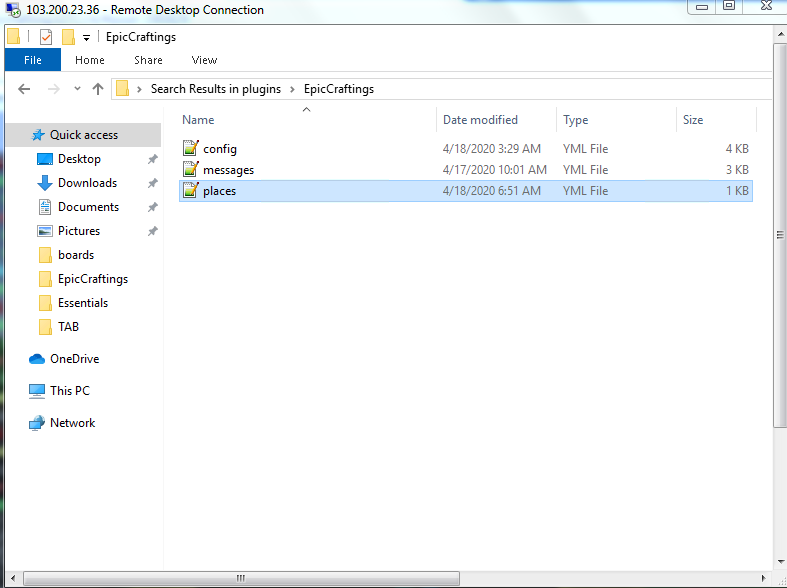Open Customize Quick Access Toolbar dropdown
787x588 pixels.
pos(86,38)
